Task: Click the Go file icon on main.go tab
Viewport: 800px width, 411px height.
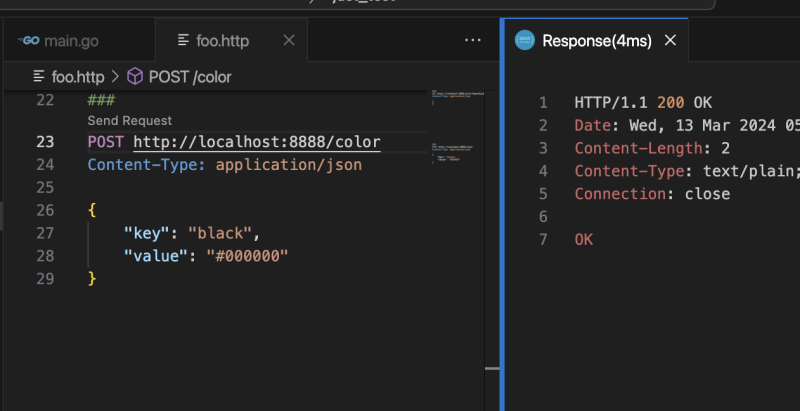Action: pyautogui.click(x=28, y=41)
